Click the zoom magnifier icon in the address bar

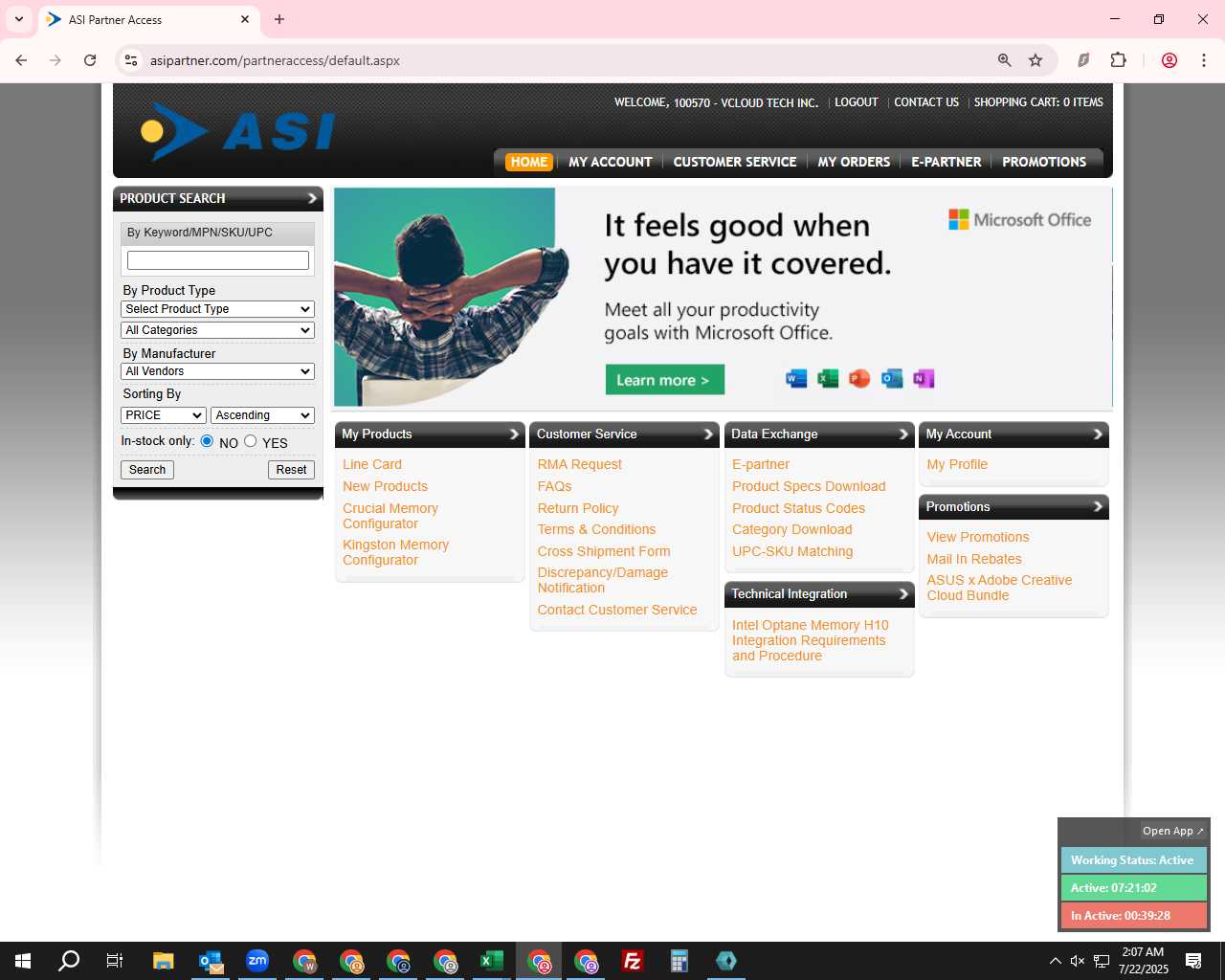click(1004, 60)
